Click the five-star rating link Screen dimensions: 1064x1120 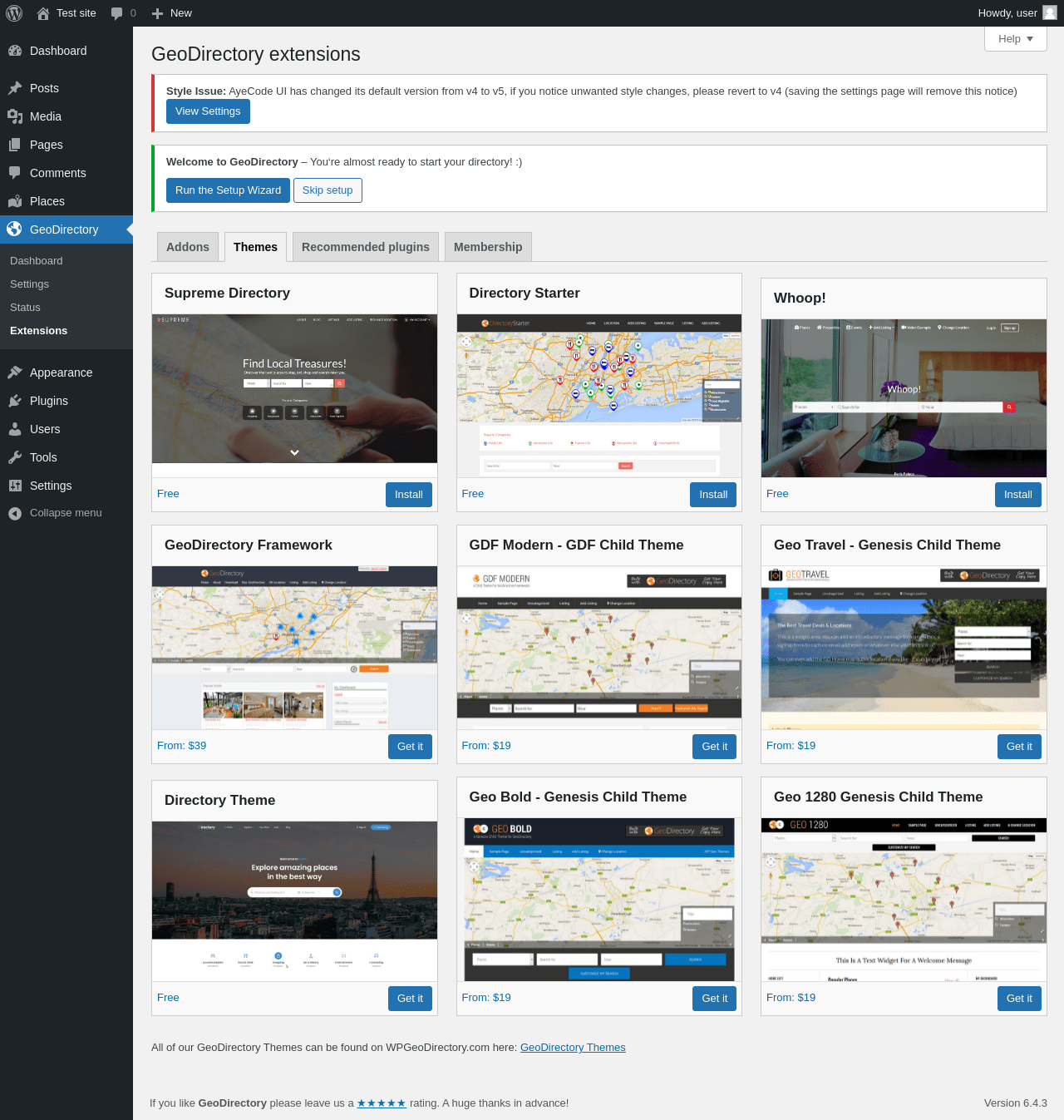[x=382, y=1103]
